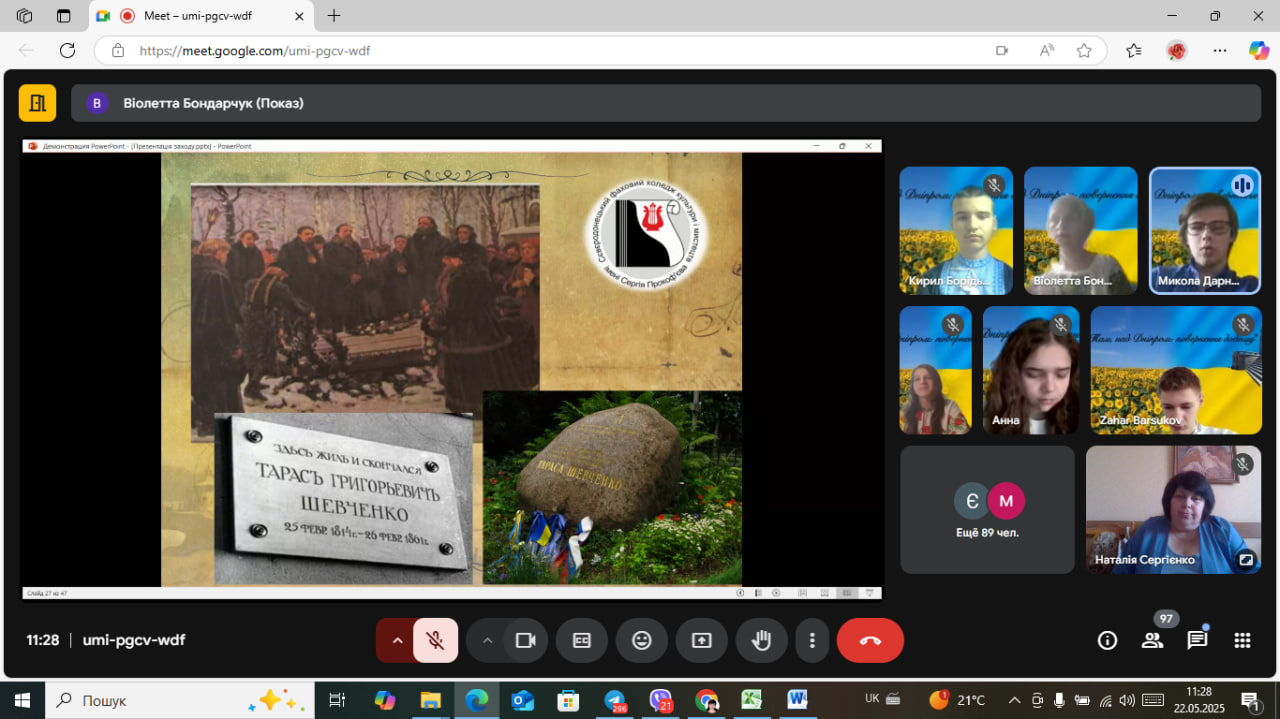Viewport: 1280px width, 719px height.
Task: Open Edge settings and more menu
Action: click(1219, 50)
